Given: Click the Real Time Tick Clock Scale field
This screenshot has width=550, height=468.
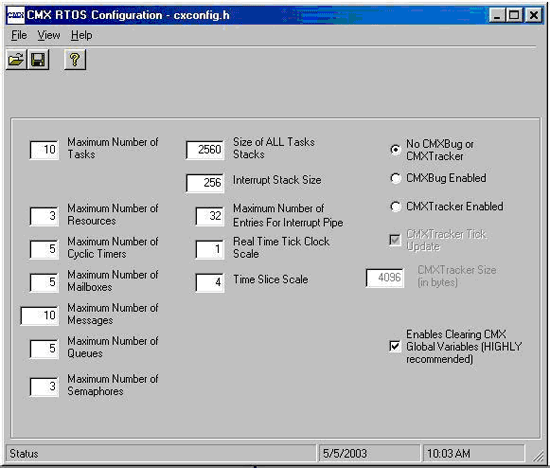Looking at the screenshot, I should tap(210, 249).
